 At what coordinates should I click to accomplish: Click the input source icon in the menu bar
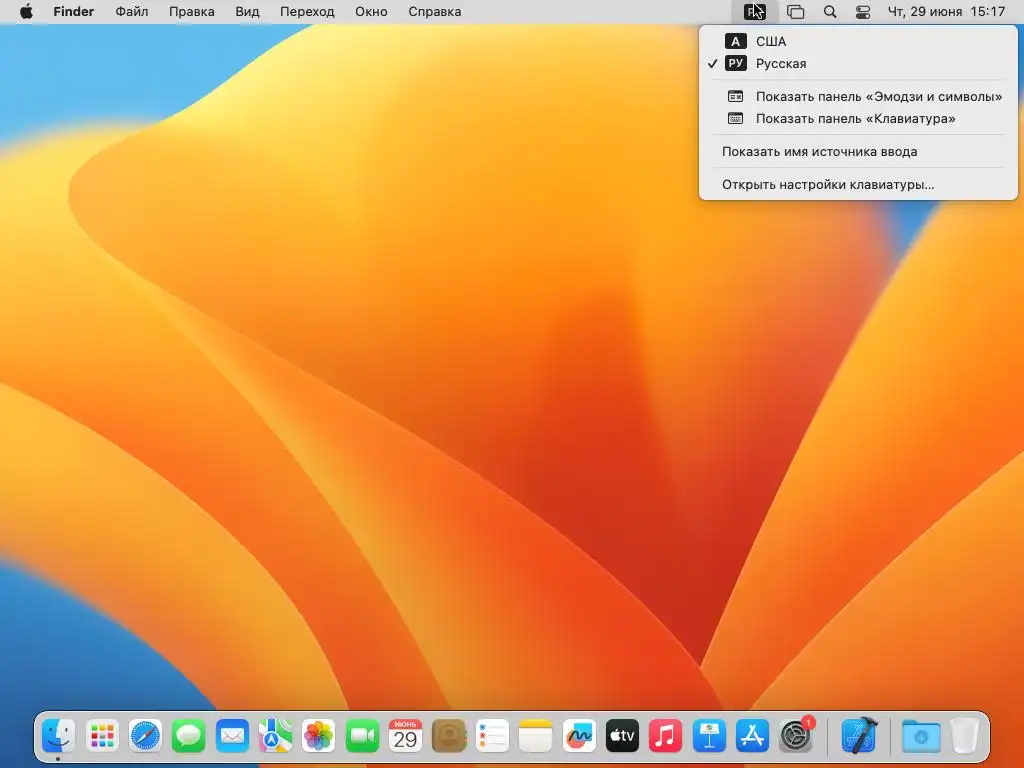pyautogui.click(x=754, y=12)
